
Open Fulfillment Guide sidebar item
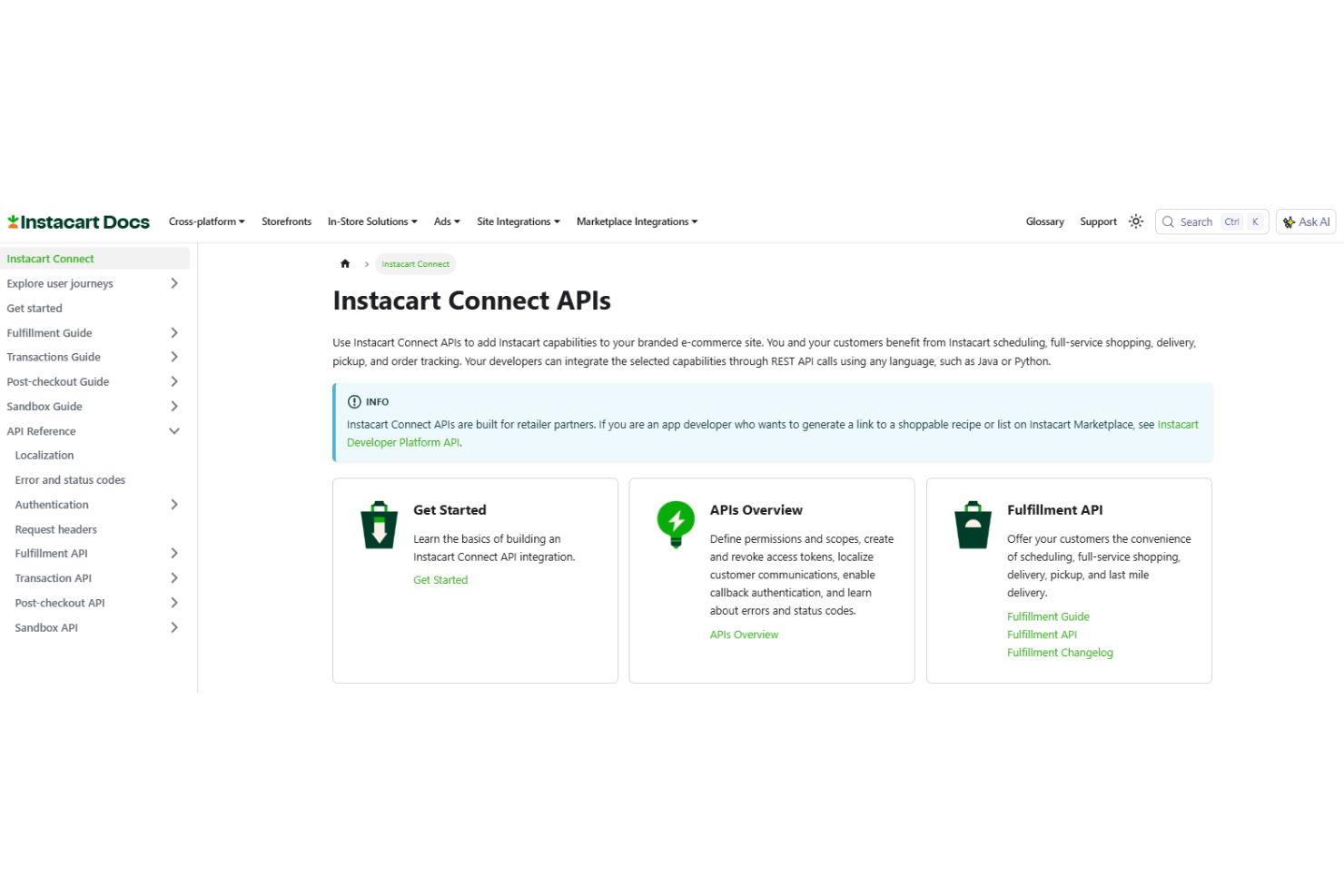point(49,333)
